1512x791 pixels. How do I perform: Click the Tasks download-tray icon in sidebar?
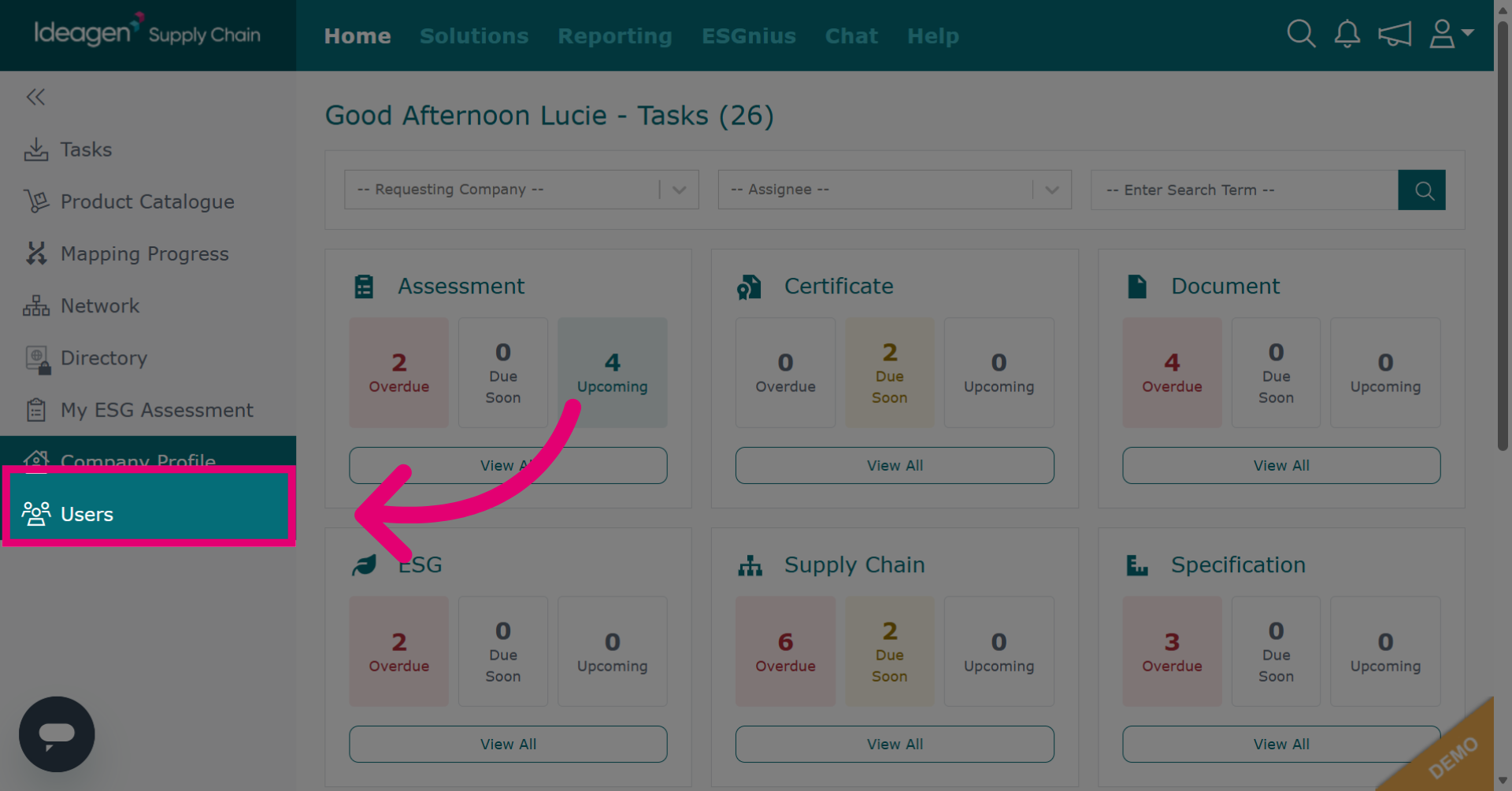click(36, 150)
